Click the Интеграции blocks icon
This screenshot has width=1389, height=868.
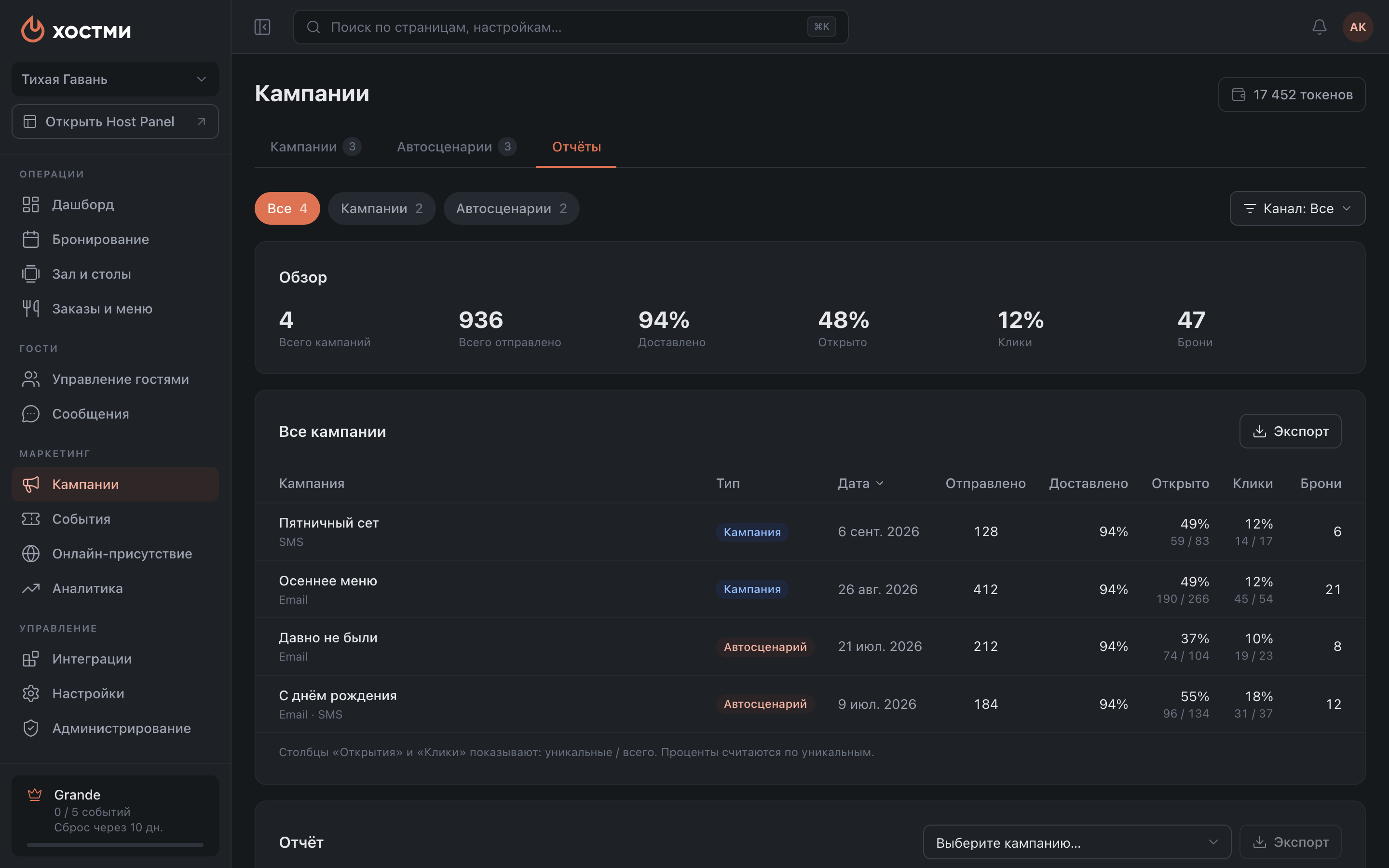coord(31,658)
